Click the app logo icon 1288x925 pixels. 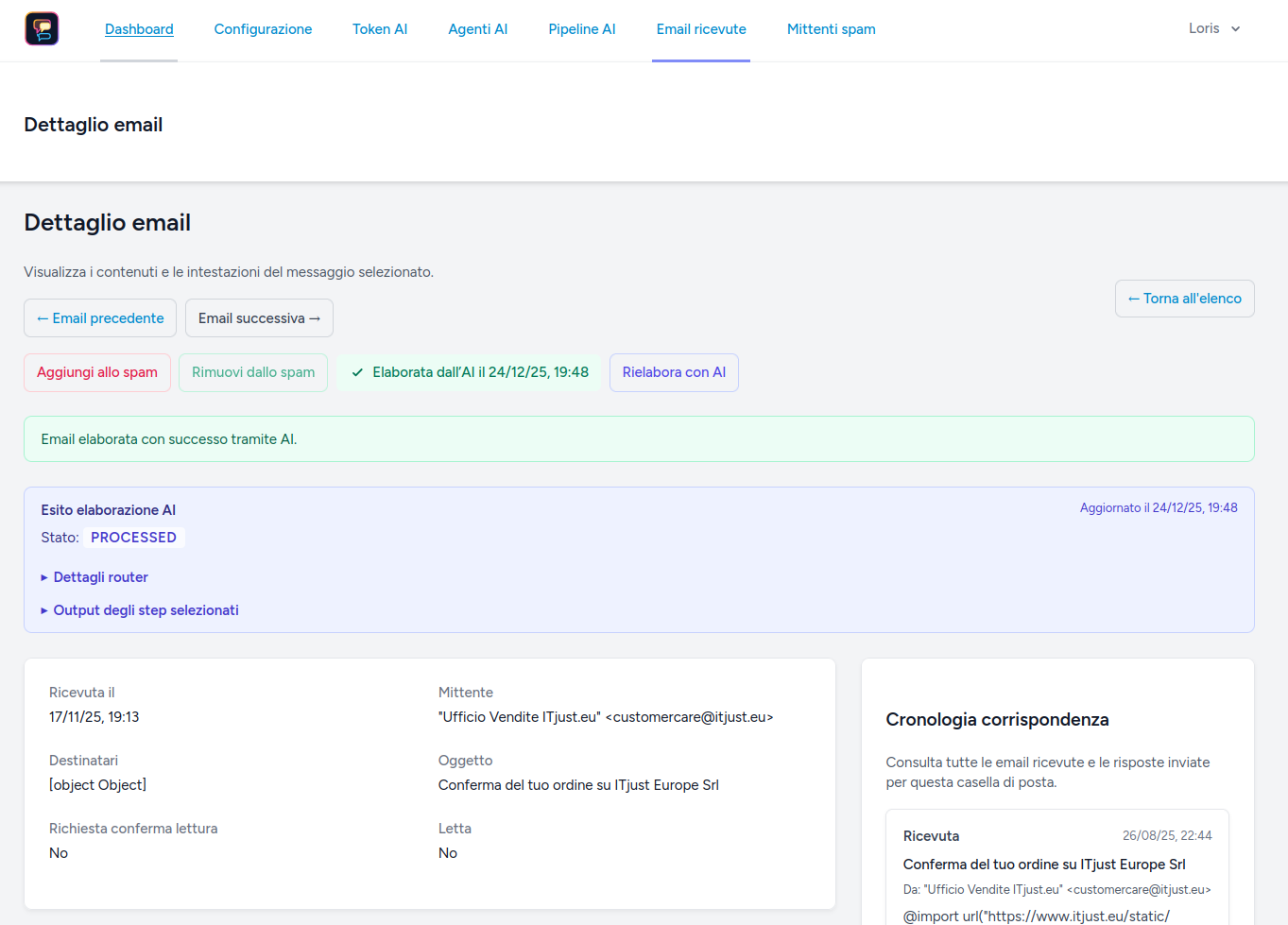[x=42, y=29]
